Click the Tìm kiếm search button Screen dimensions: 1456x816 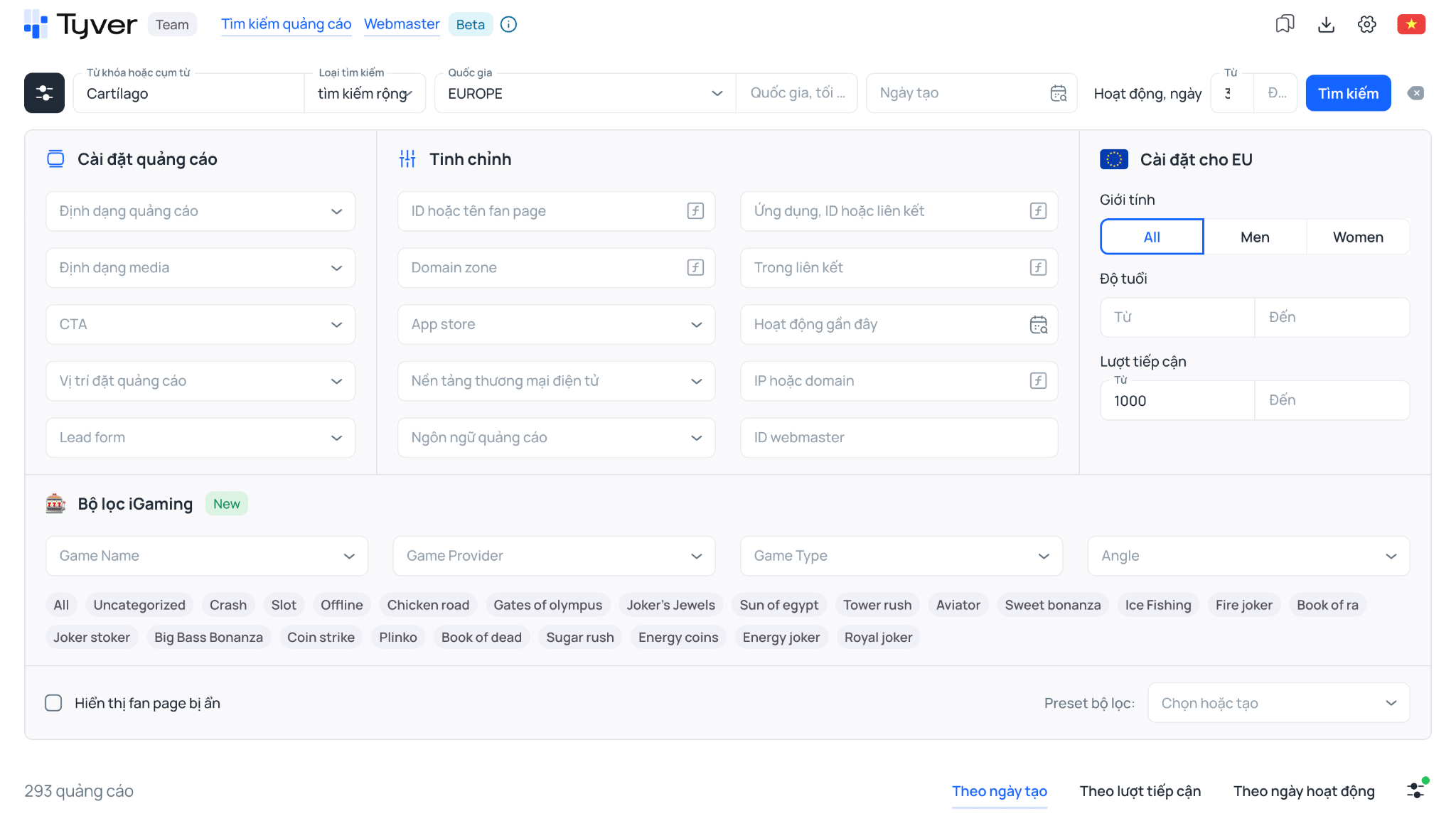(1348, 93)
